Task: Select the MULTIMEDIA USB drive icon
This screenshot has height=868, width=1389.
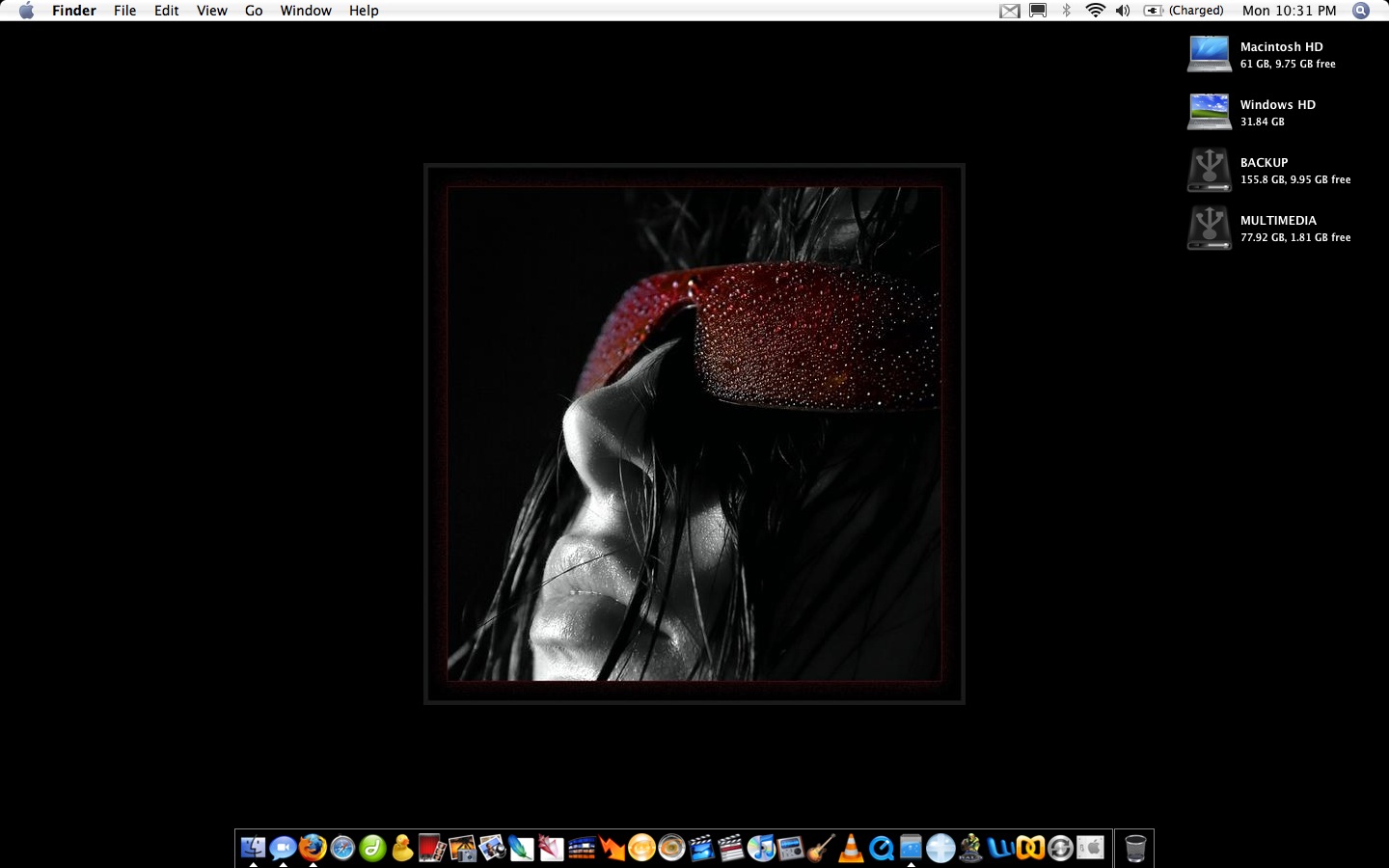Action: (x=1209, y=228)
